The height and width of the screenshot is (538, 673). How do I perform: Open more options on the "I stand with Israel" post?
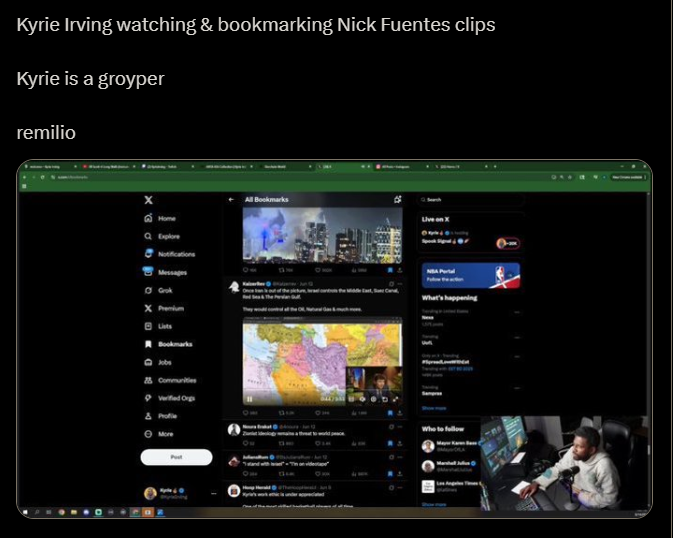pos(400,457)
